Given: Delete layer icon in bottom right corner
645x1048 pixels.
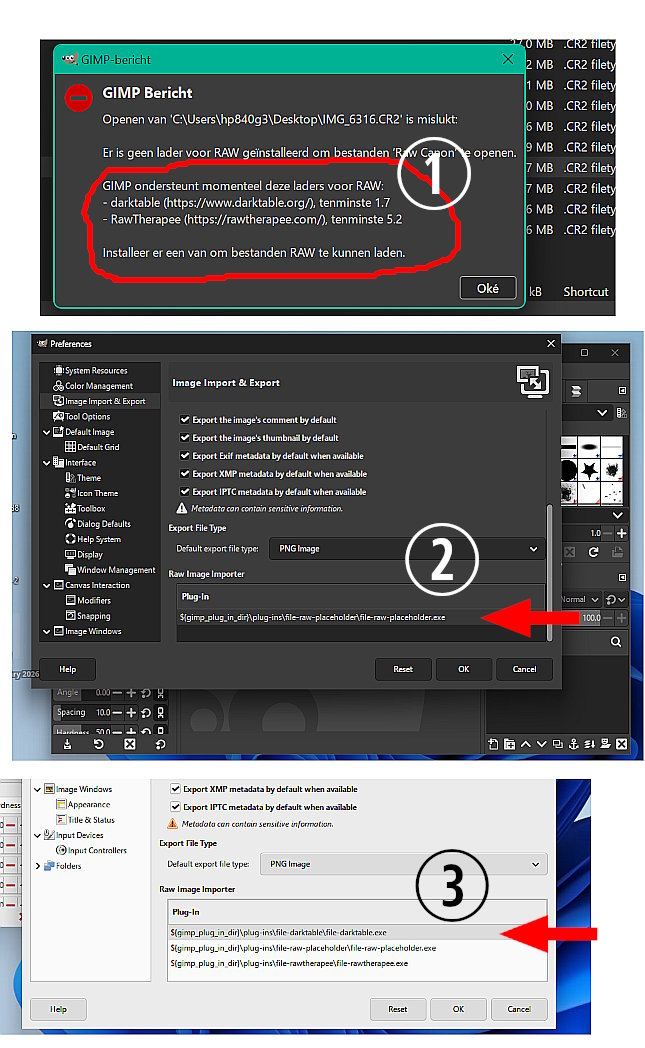Looking at the screenshot, I should 622,744.
